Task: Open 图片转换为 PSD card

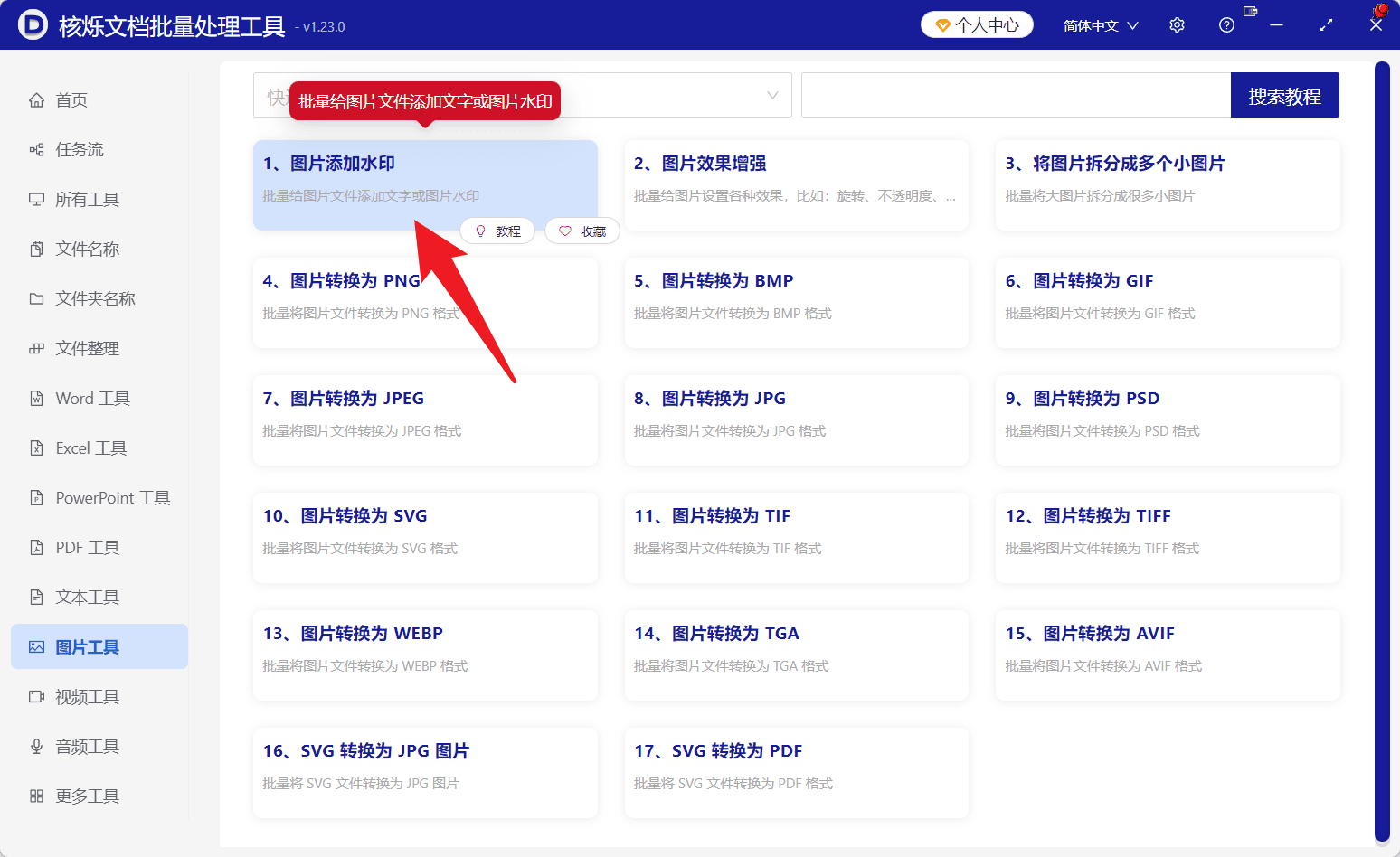Action: point(1168,420)
